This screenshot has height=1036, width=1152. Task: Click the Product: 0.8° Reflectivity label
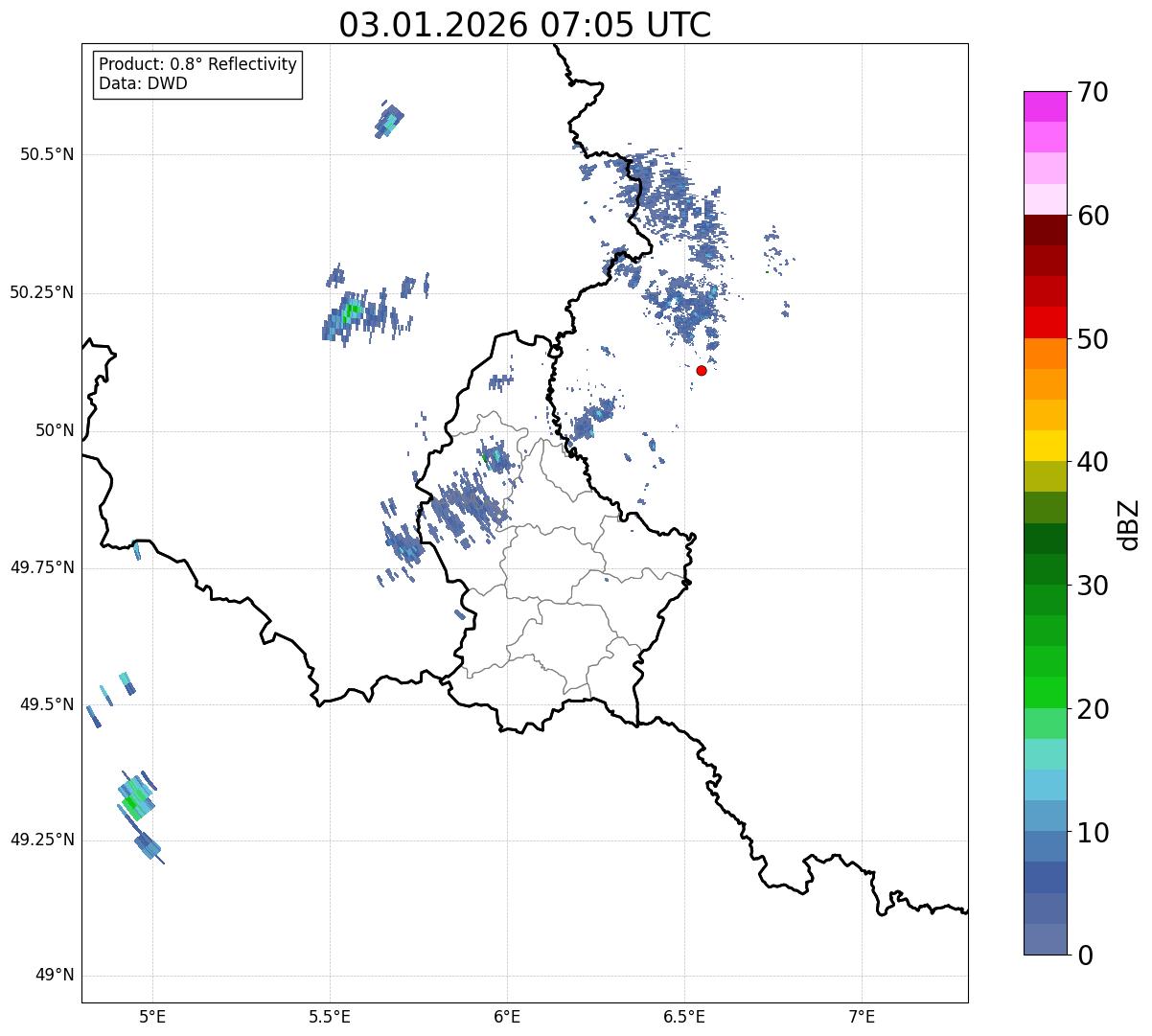(x=198, y=64)
